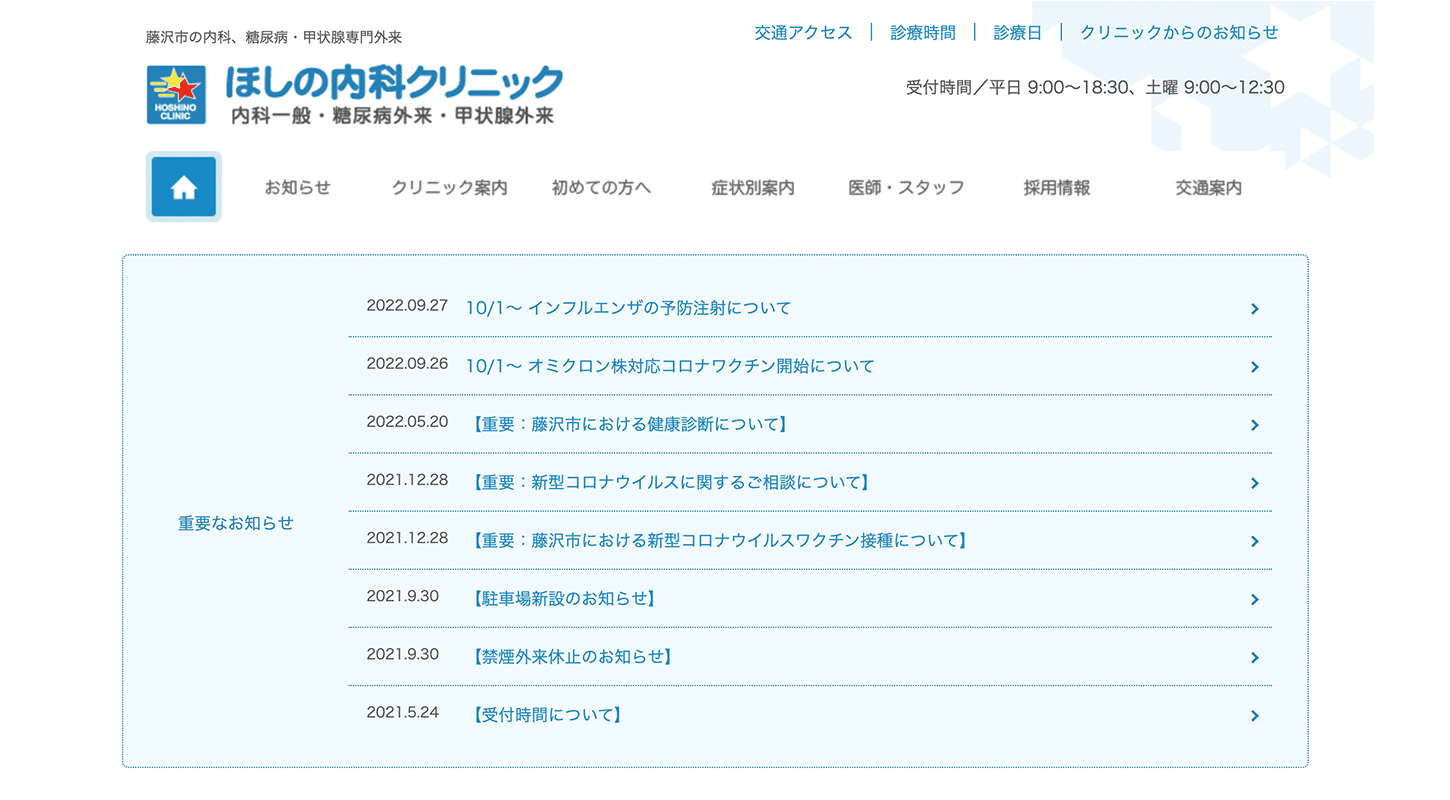Image resolution: width=1450 pixels, height=800 pixels.
Task: Open 医師・スタッフ navigation item
Action: click(906, 188)
